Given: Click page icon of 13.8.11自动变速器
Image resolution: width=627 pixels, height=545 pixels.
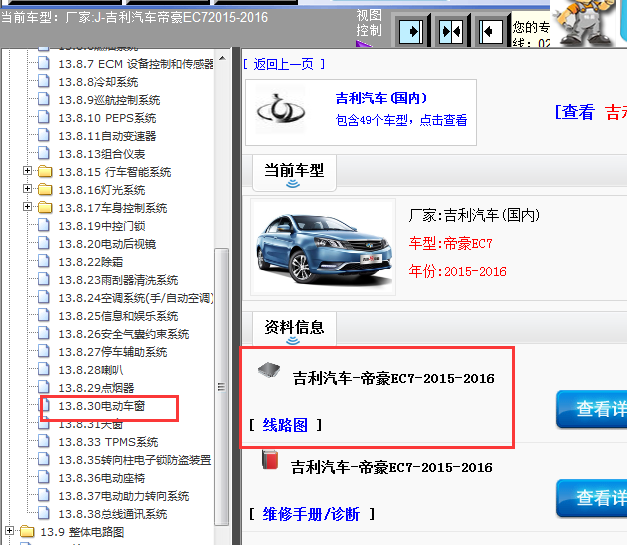Looking at the screenshot, I should coord(44,135).
